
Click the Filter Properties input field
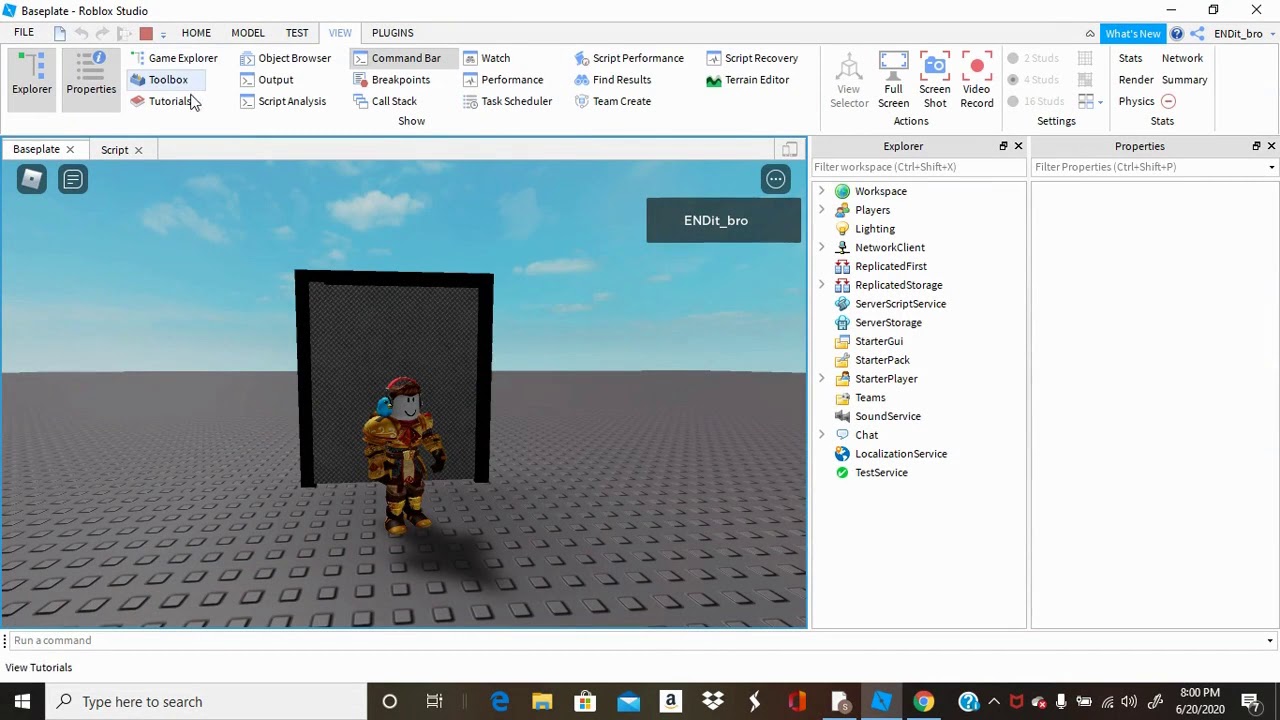pyautogui.click(x=1148, y=167)
